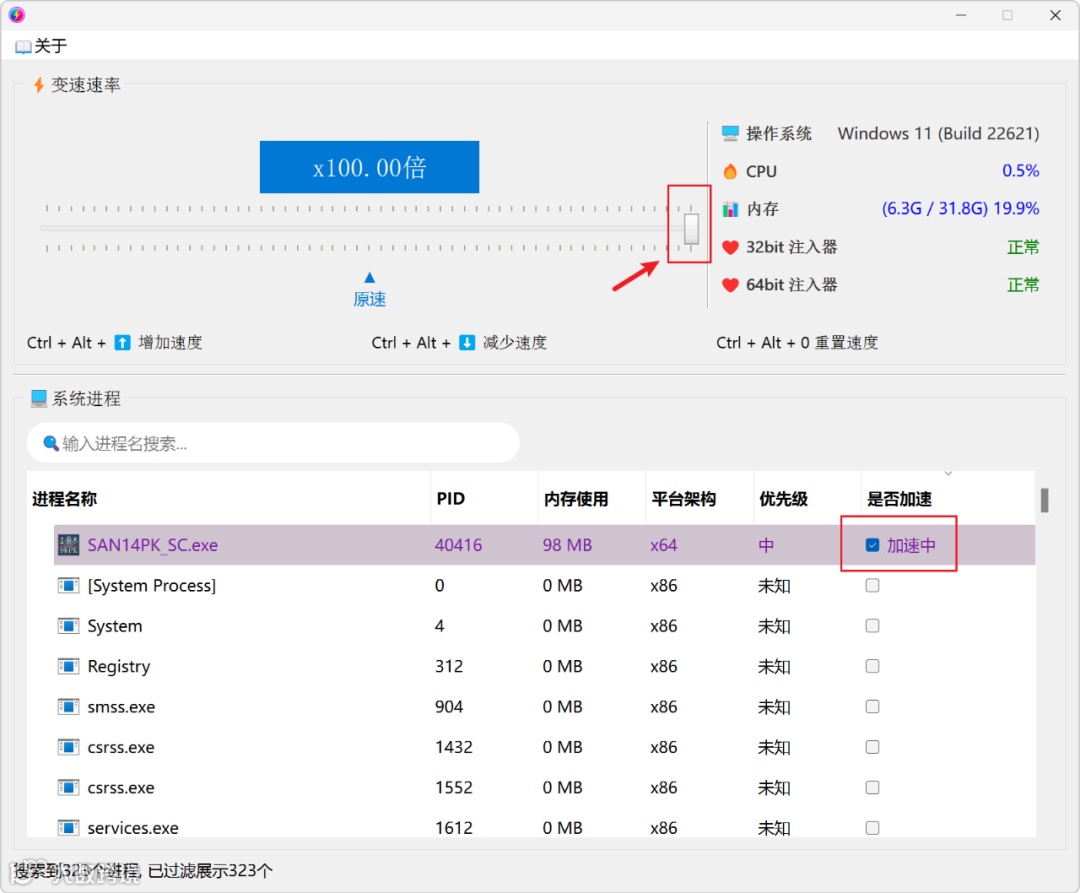Minimize the window
Image resolution: width=1080 pixels, height=893 pixels.
click(x=961, y=15)
